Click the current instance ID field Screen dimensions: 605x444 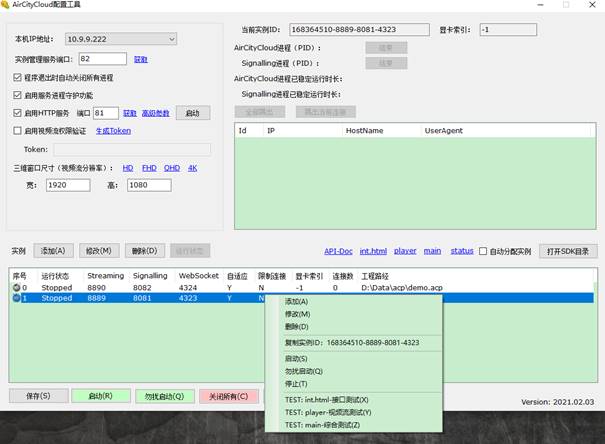coord(359,30)
